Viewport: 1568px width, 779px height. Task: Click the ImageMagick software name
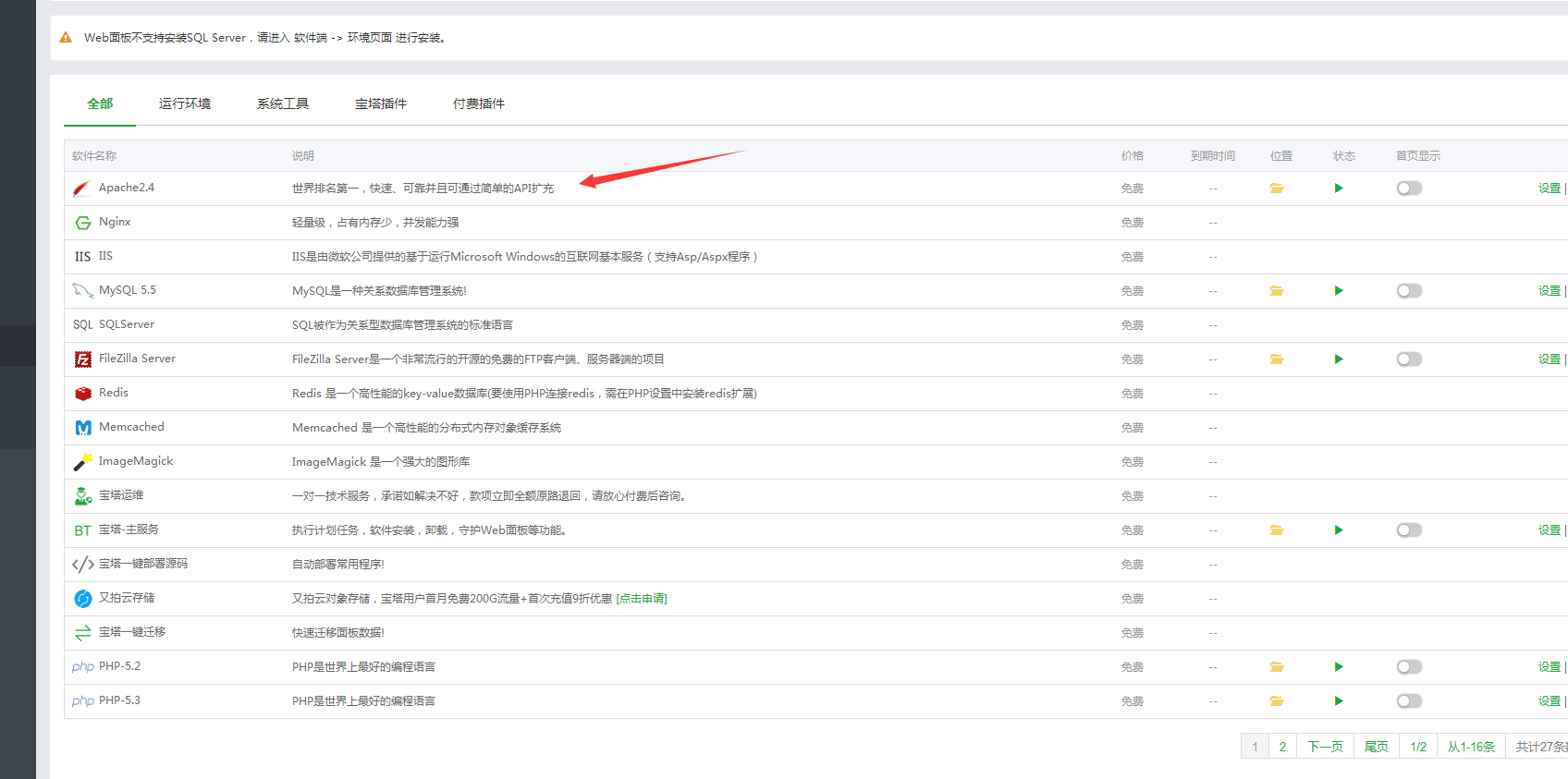pyautogui.click(x=136, y=461)
